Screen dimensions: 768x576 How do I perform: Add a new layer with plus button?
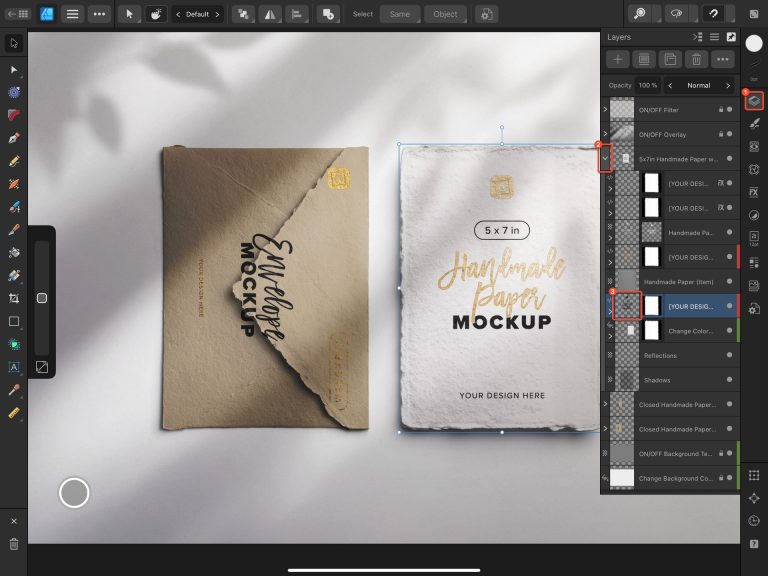[x=618, y=60]
